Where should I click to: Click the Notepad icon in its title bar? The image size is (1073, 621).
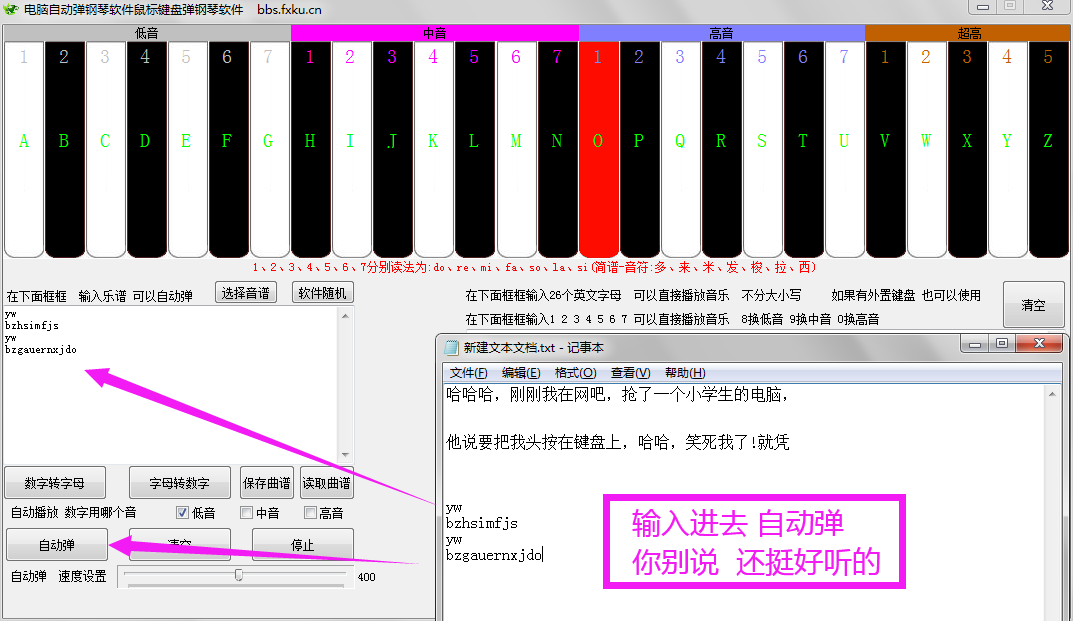(x=451, y=347)
